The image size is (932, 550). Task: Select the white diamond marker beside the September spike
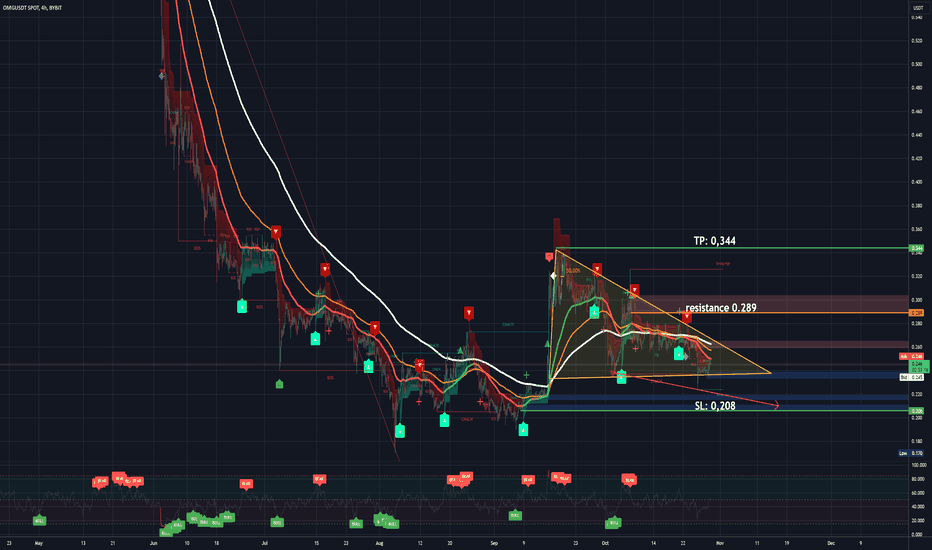(x=553, y=276)
